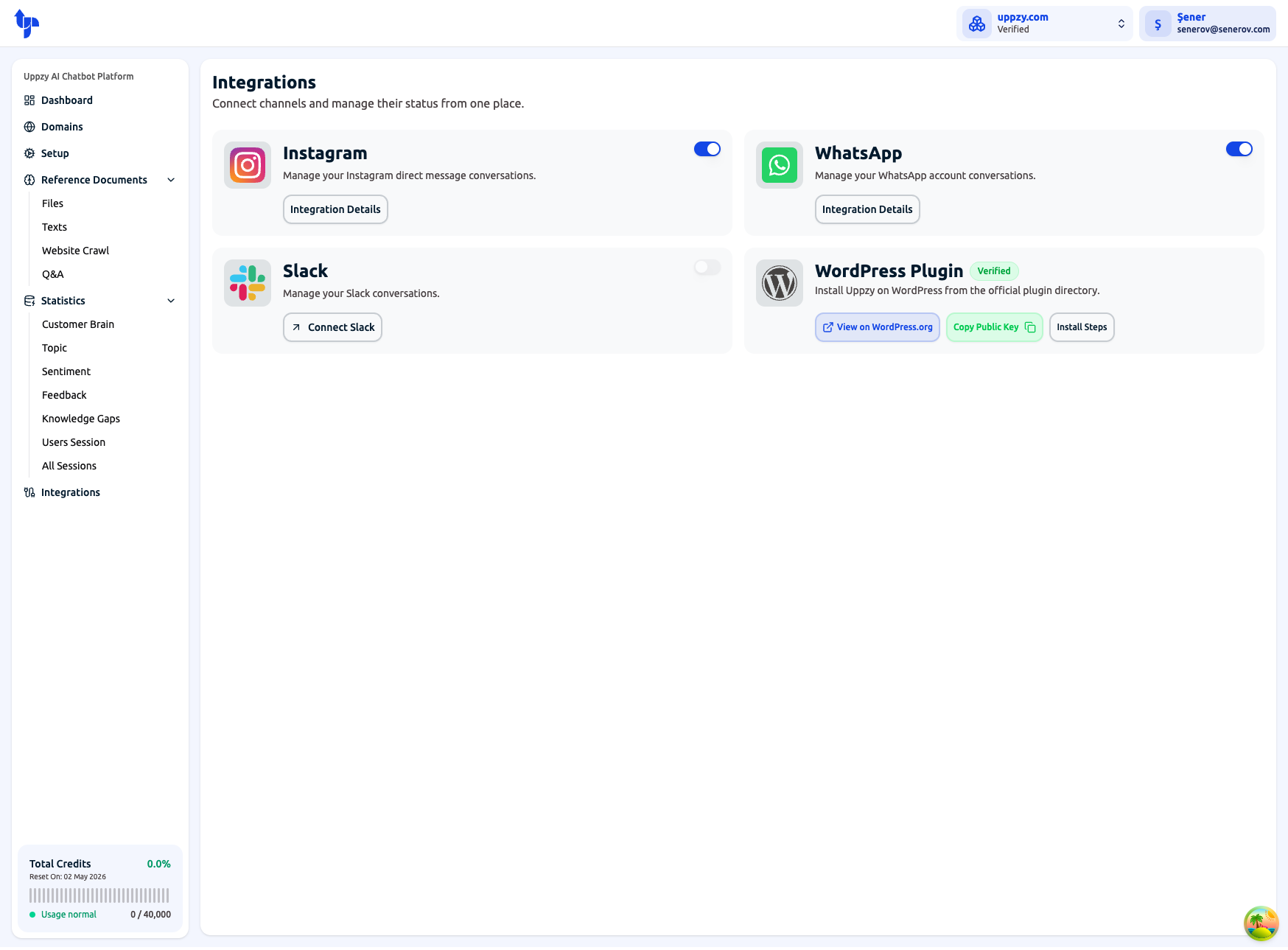1288x950 pixels.
Task: Click the copy icon on Copy Public Key
Action: point(1030,327)
